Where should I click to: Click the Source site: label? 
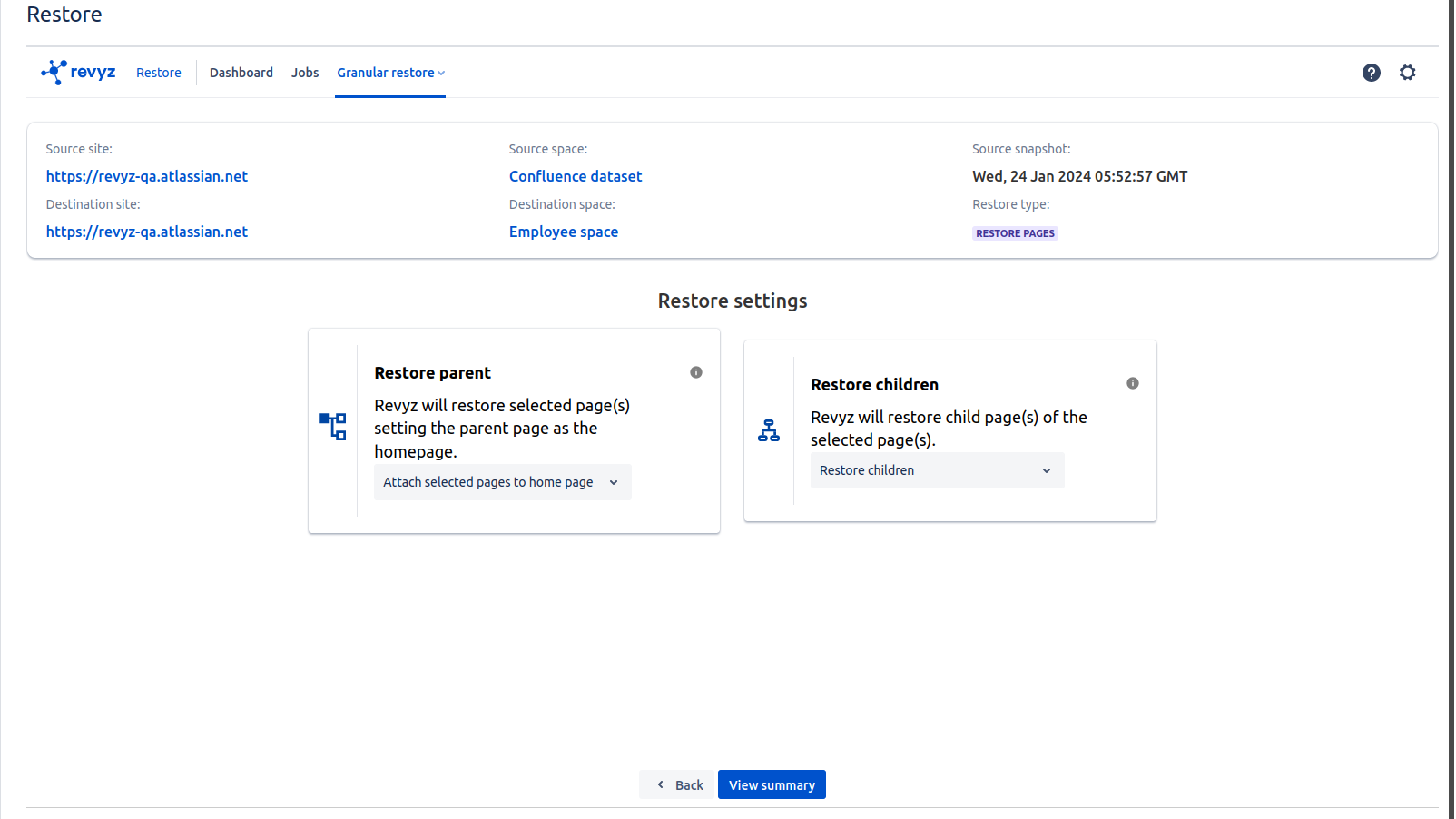pos(79,149)
